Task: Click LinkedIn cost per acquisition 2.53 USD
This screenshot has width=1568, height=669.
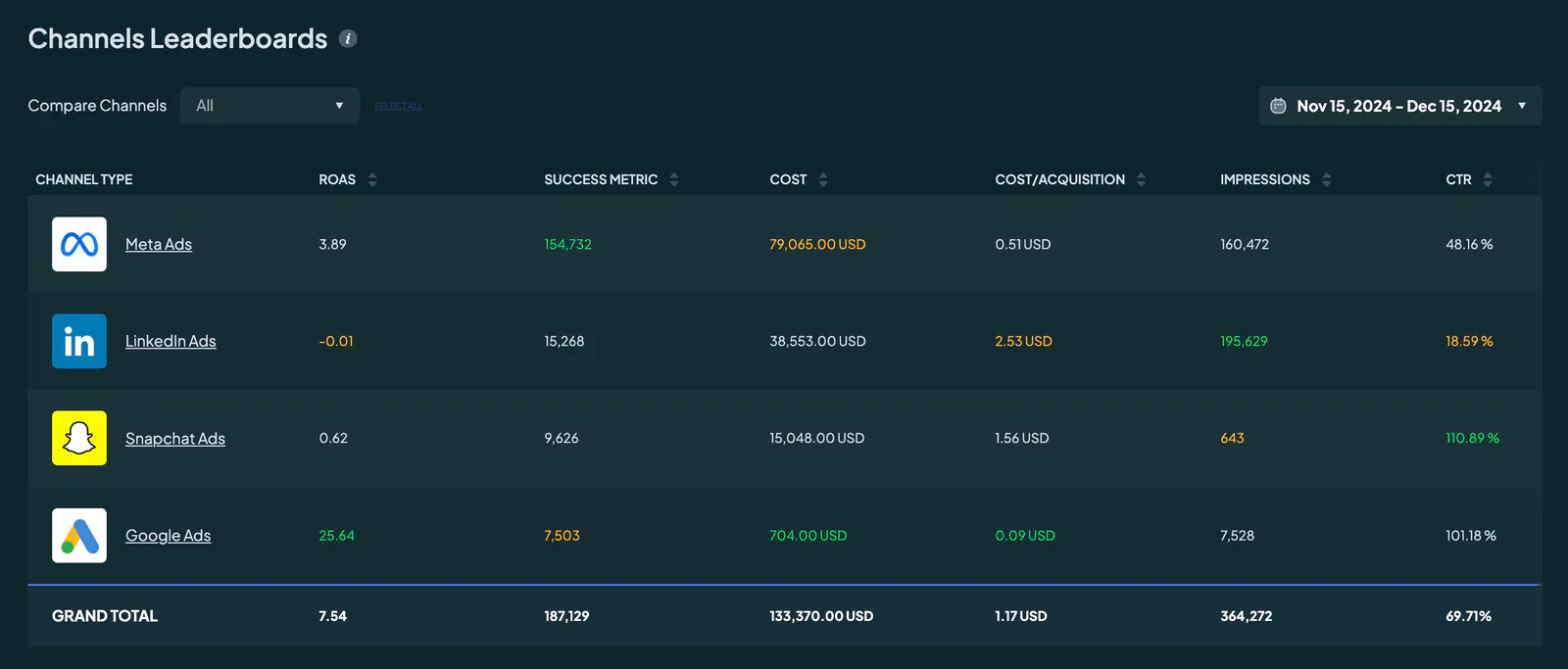Action: click(1023, 341)
